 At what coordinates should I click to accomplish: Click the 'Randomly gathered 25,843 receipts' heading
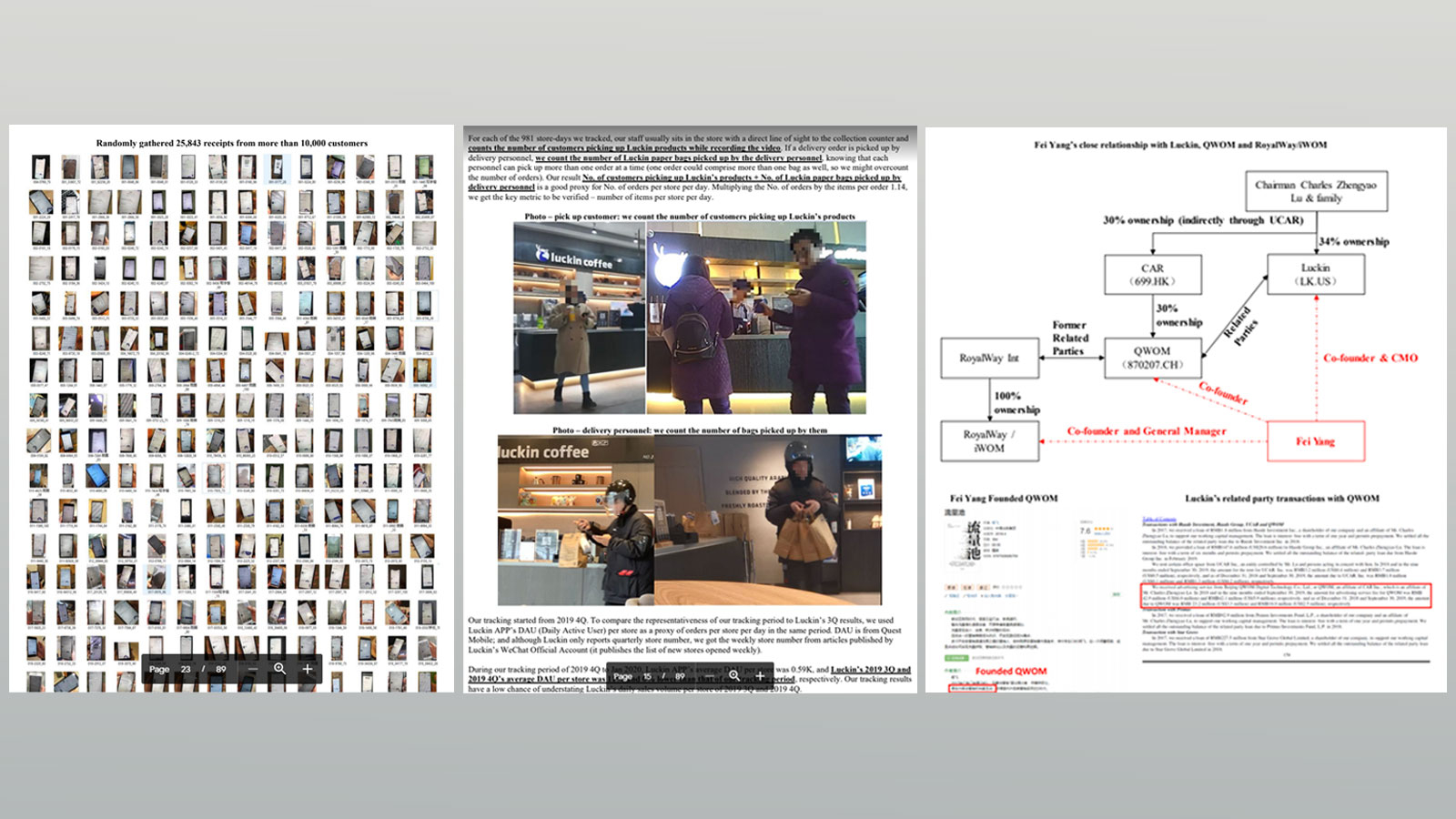click(232, 143)
